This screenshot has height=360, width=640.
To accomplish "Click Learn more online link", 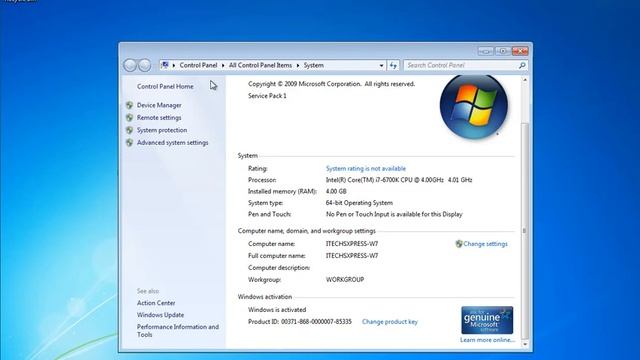I will click(x=487, y=340).
